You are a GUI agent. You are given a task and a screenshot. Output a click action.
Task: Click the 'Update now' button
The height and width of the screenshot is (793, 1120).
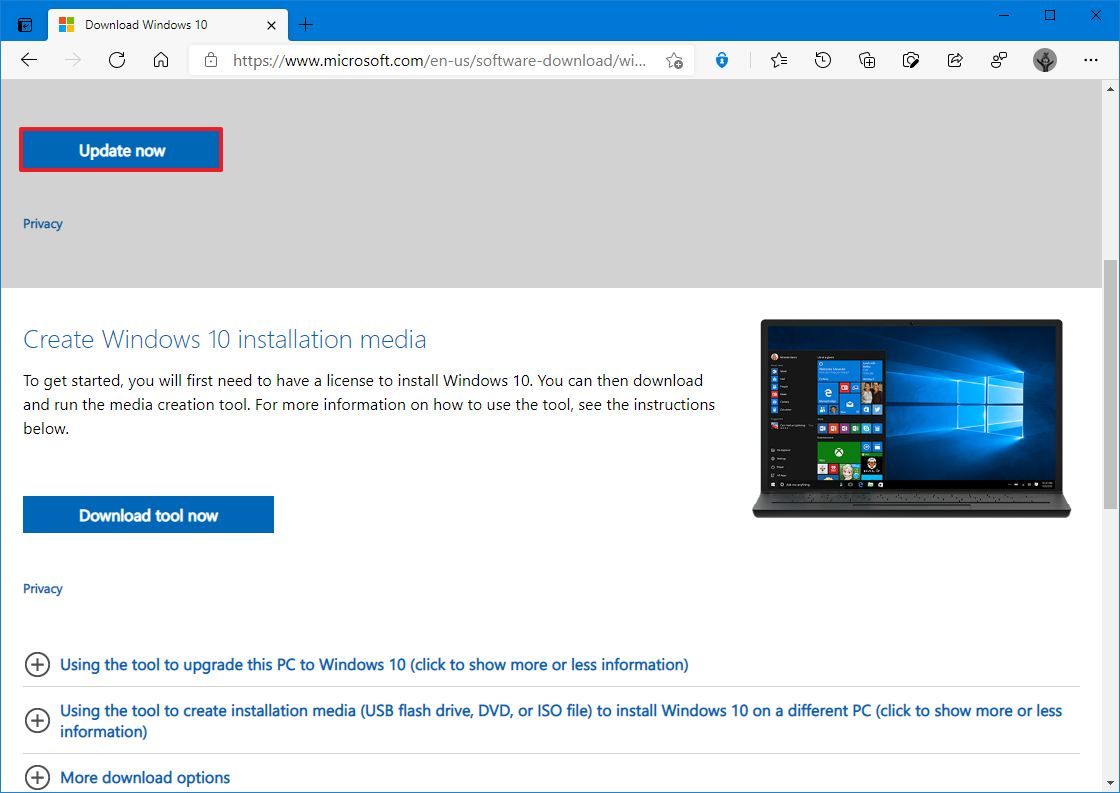(x=121, y=150)
